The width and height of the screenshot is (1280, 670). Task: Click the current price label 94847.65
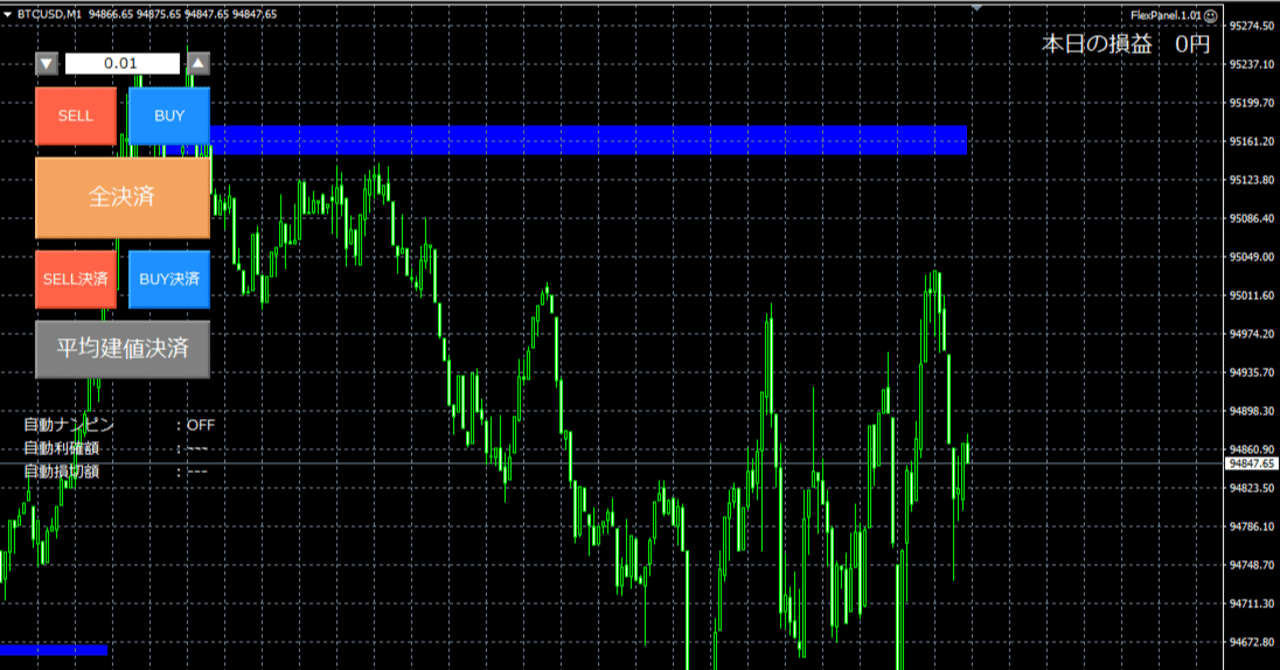(x=1252, y=464)
